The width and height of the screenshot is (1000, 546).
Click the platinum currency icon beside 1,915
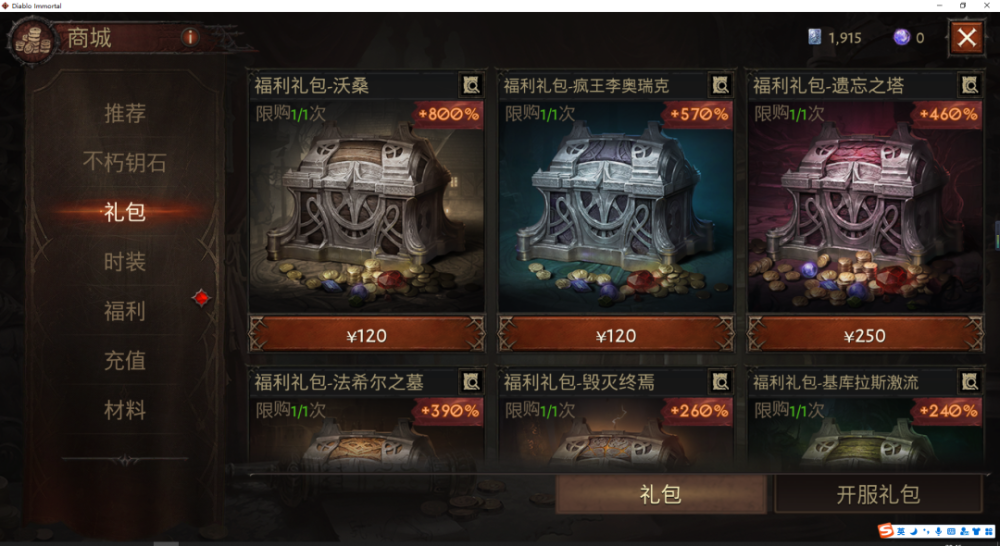pyautogui.click(x=814, y=38)
